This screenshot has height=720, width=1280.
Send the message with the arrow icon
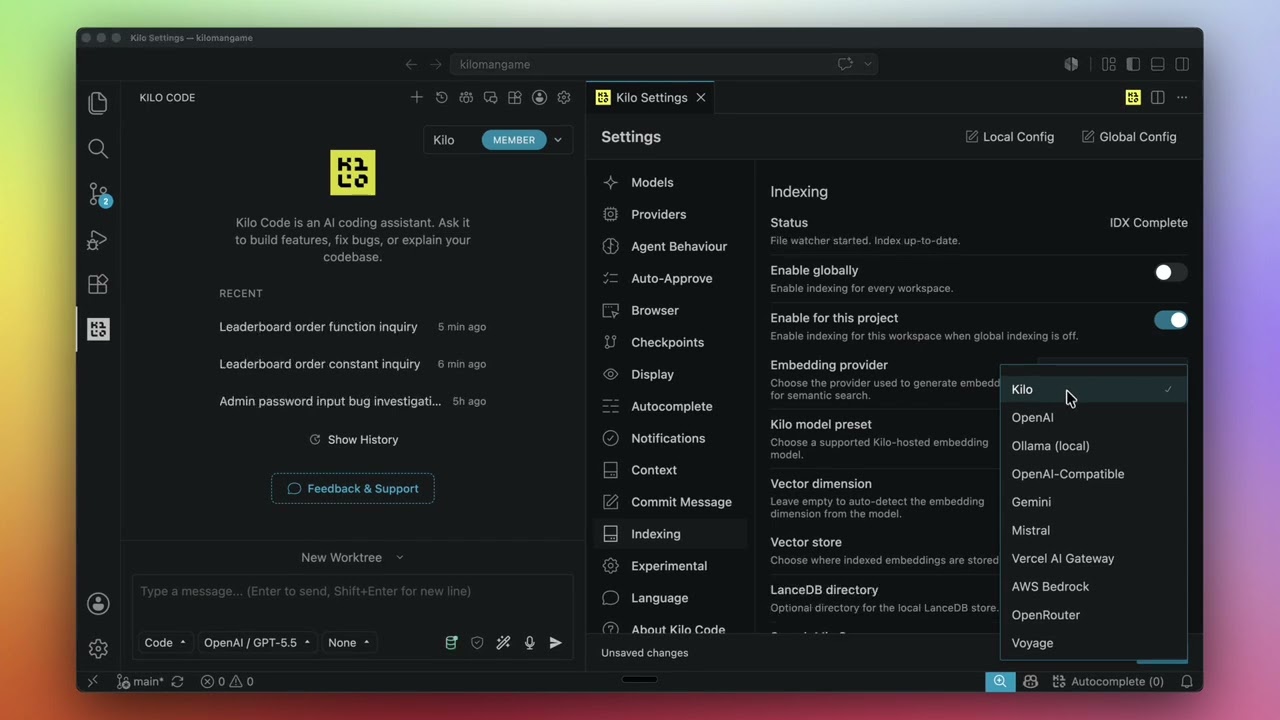click(556, 643)
